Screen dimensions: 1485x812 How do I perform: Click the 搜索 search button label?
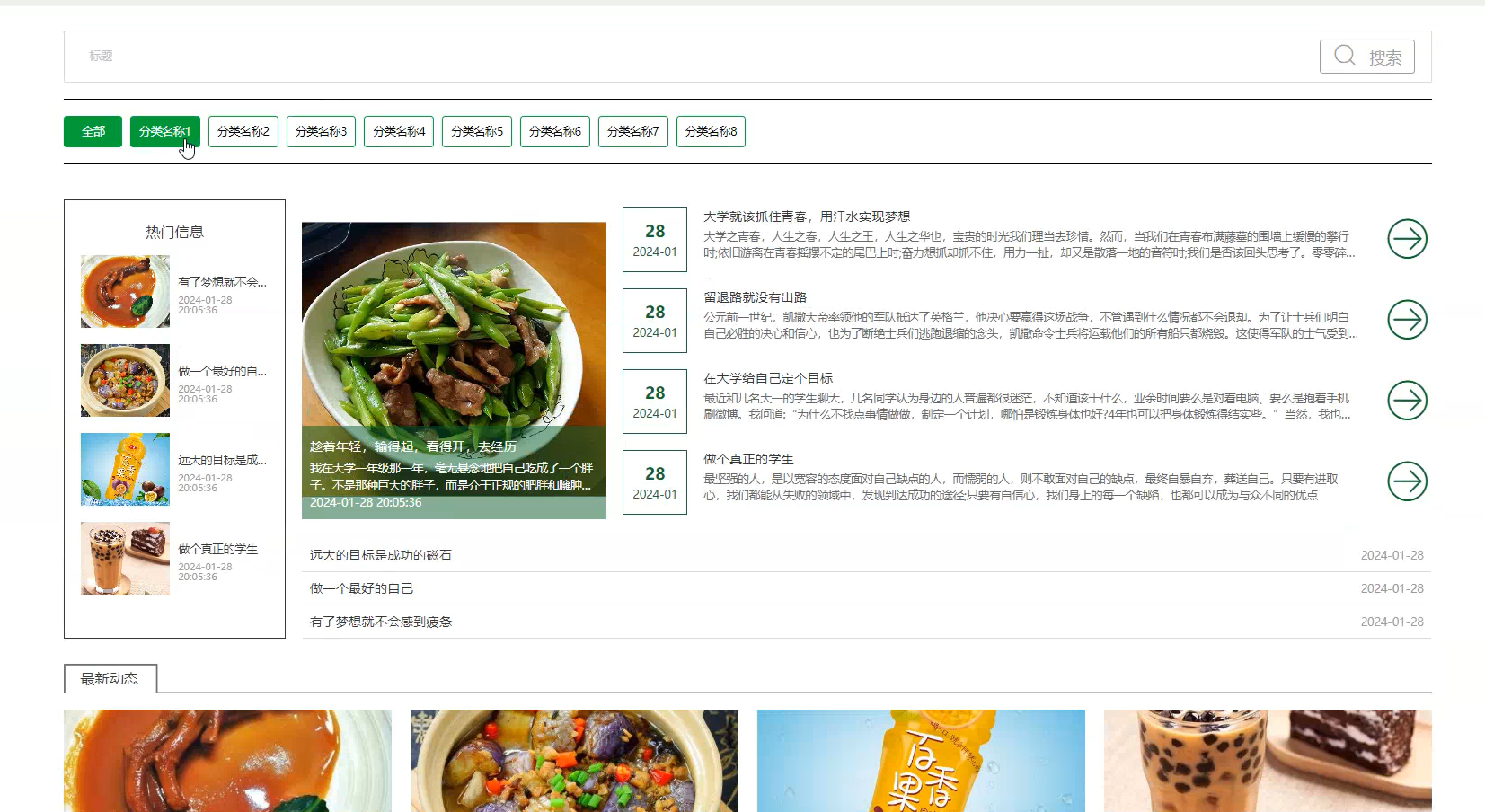pos(1384,57)
